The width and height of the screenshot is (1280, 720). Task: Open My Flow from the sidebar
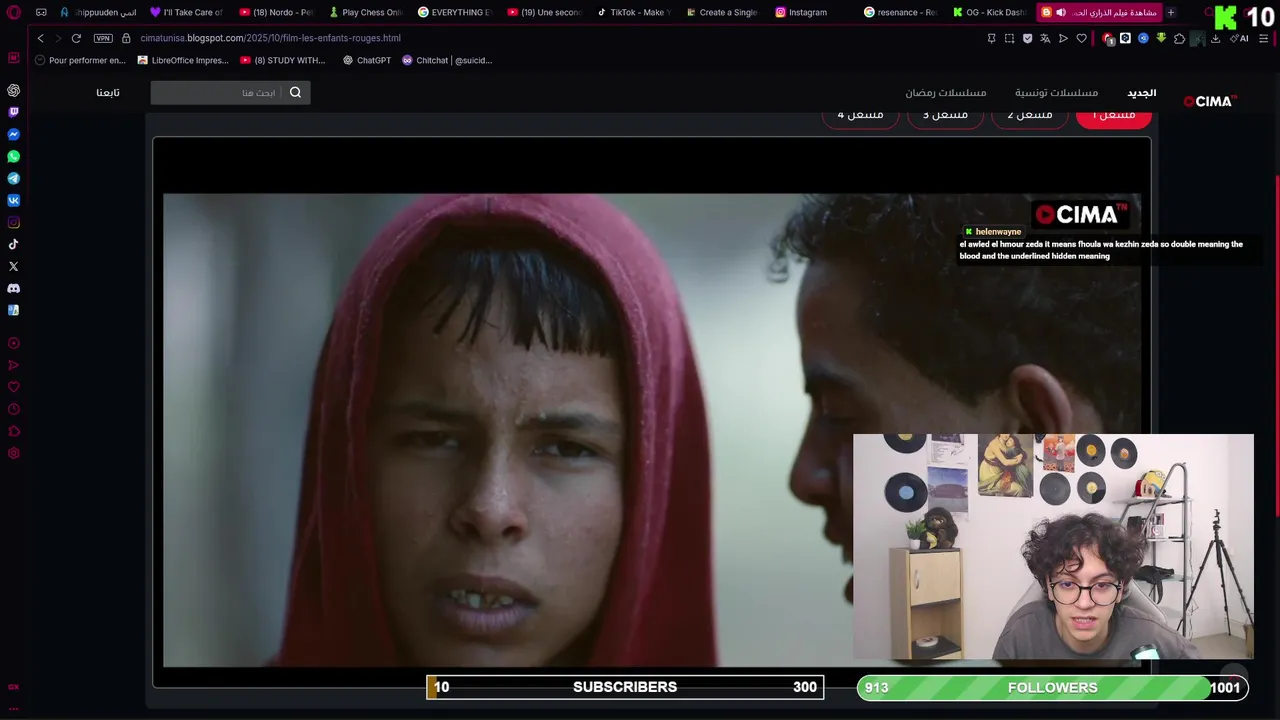[13, 365]
